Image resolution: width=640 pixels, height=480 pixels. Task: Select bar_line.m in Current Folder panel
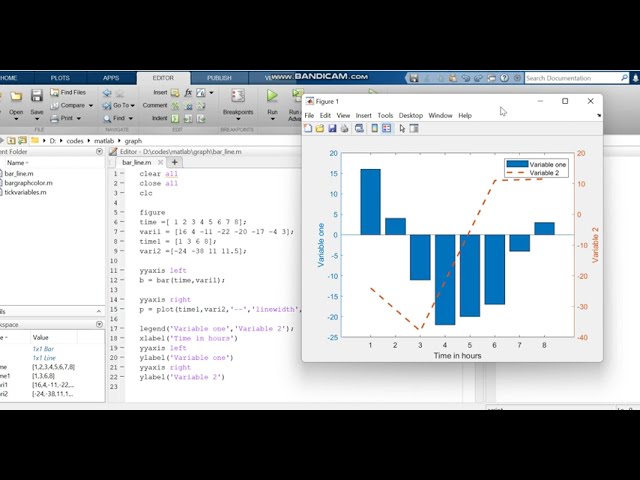coord(19,173)
